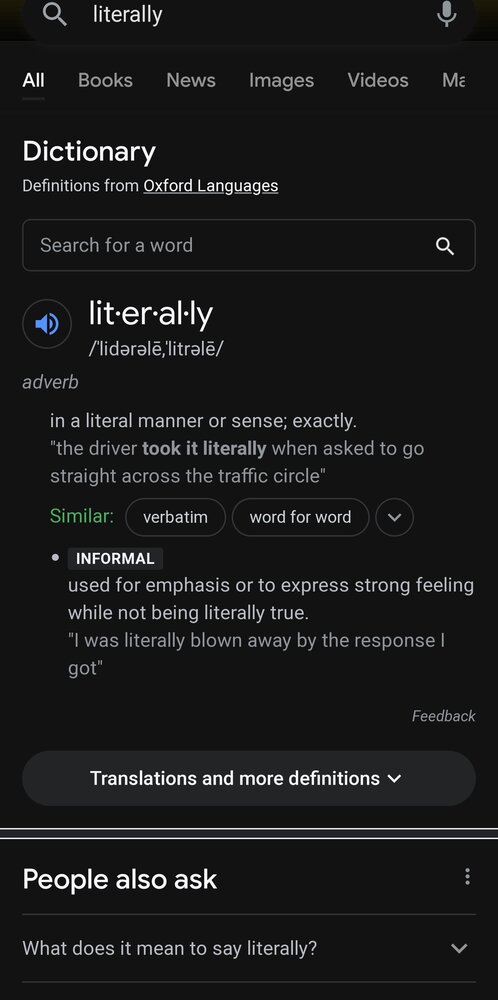Switch to the News tab
The image size is (498, 1000).
click(191, 80)
